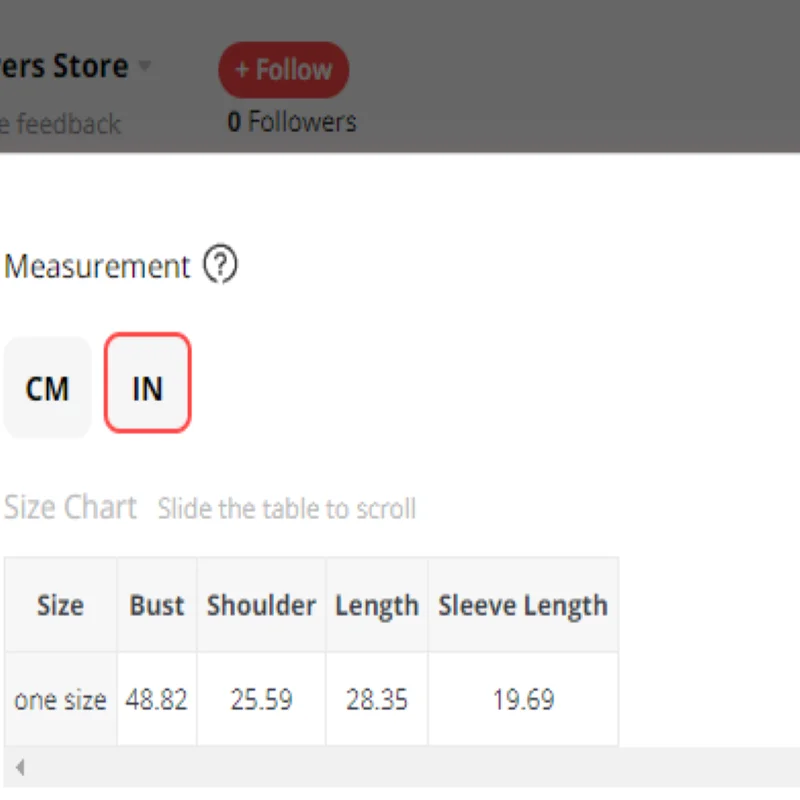Follow the store with + Follow button
800x800 pixels.
pos(284,69)
